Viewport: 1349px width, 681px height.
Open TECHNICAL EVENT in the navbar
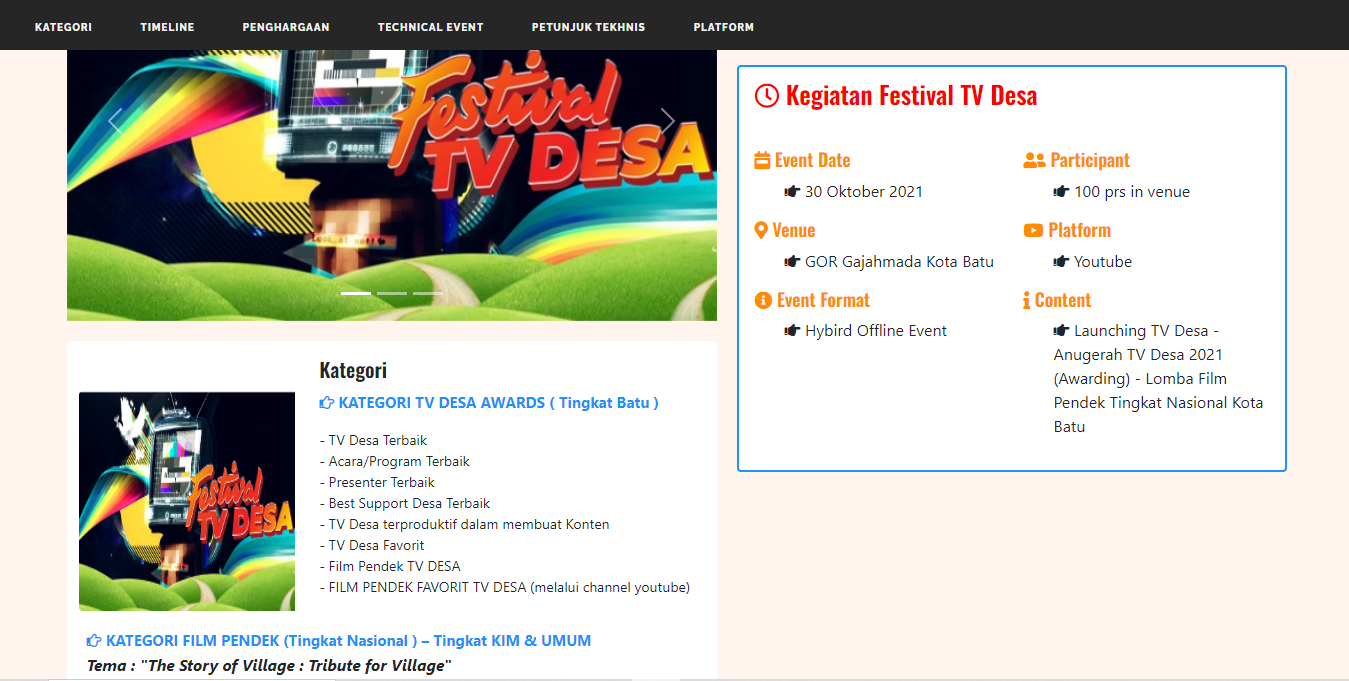click(430, 27)
